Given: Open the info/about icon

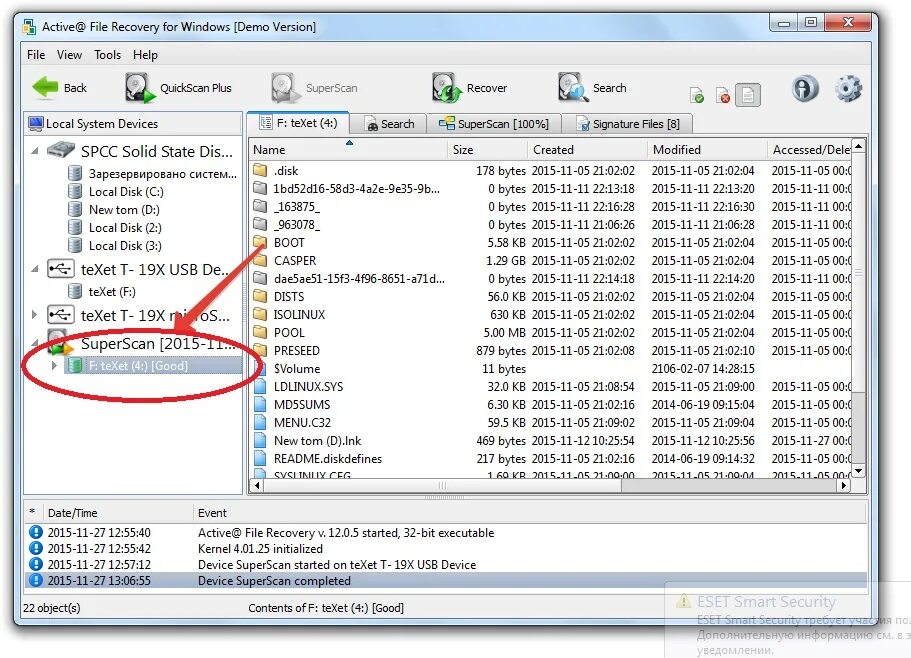Looking at the screenshot, I should point(805,89).
